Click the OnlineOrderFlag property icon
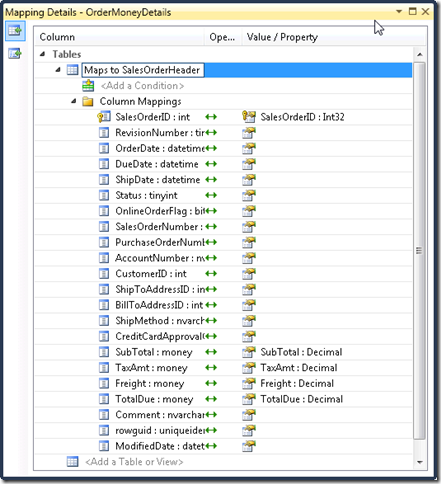This screenshot has width=441, height=484. pos(249,211)
